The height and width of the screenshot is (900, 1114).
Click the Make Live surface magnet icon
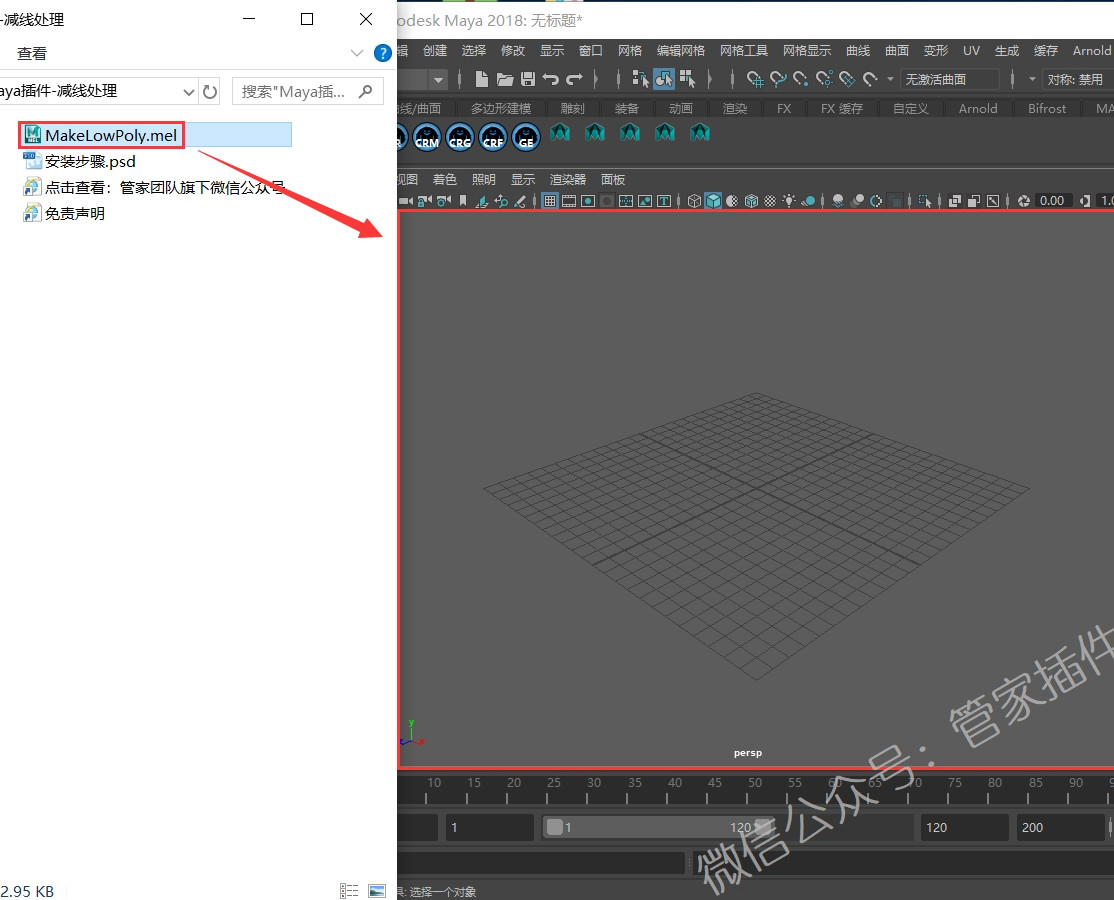pyautogui.click(x=870, y=79)
